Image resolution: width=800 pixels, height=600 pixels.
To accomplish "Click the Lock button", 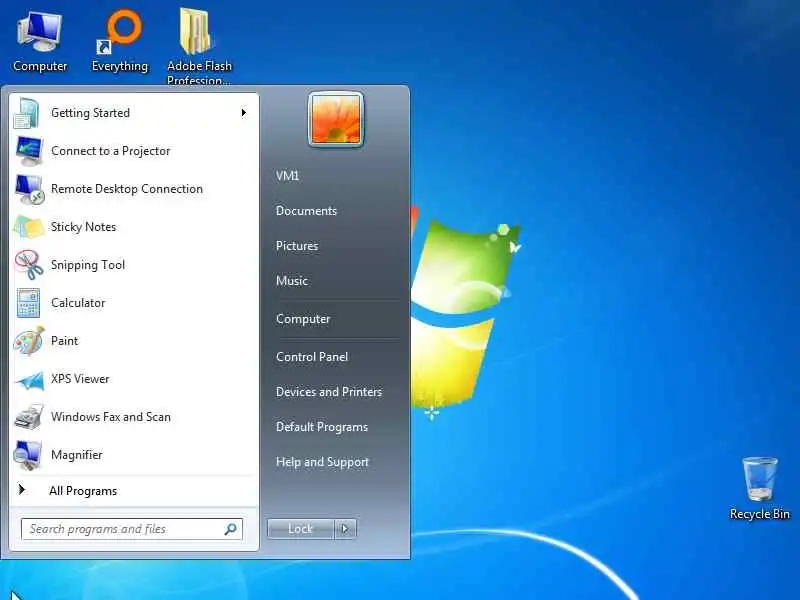I will click(301, 529).
